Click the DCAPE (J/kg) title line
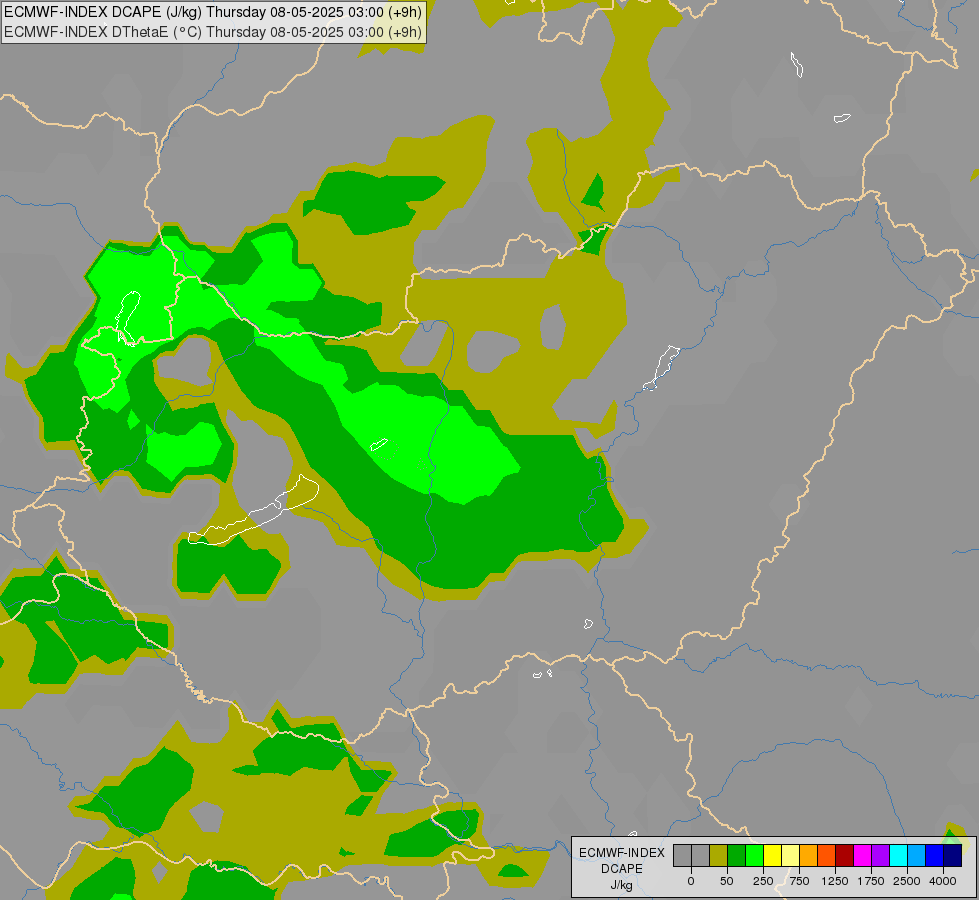 (213, 12)
